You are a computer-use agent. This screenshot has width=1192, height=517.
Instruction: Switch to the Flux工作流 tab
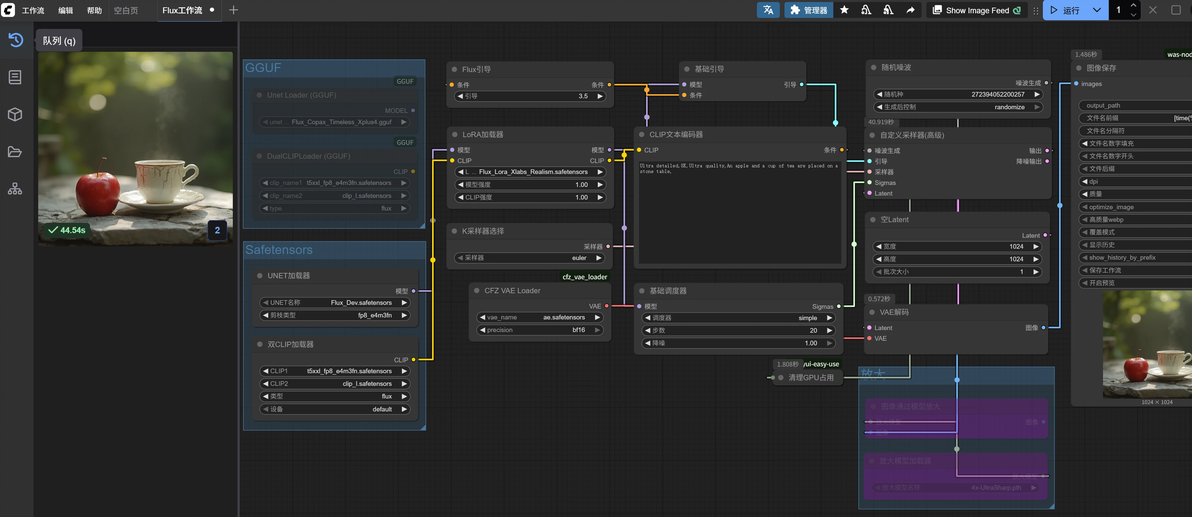(181, 11)
